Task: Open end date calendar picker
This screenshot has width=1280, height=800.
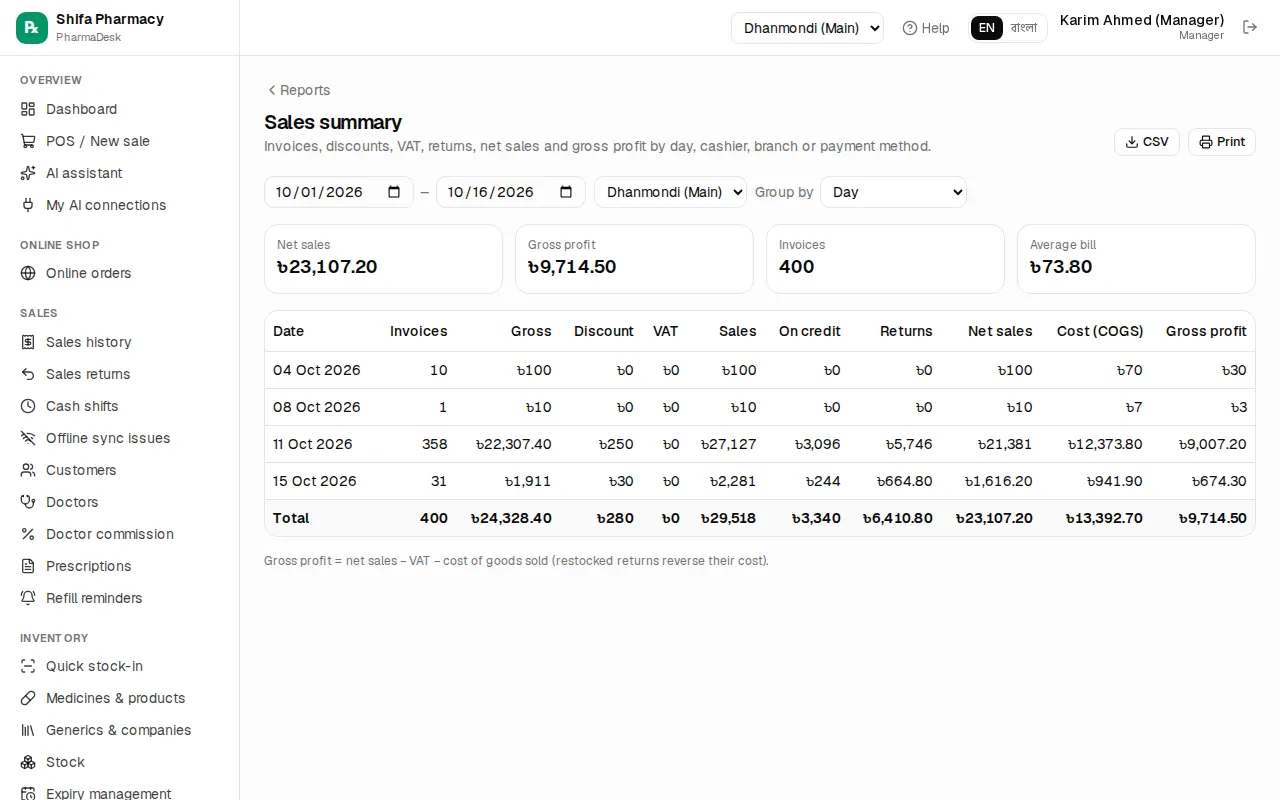Action: (566, 192)
